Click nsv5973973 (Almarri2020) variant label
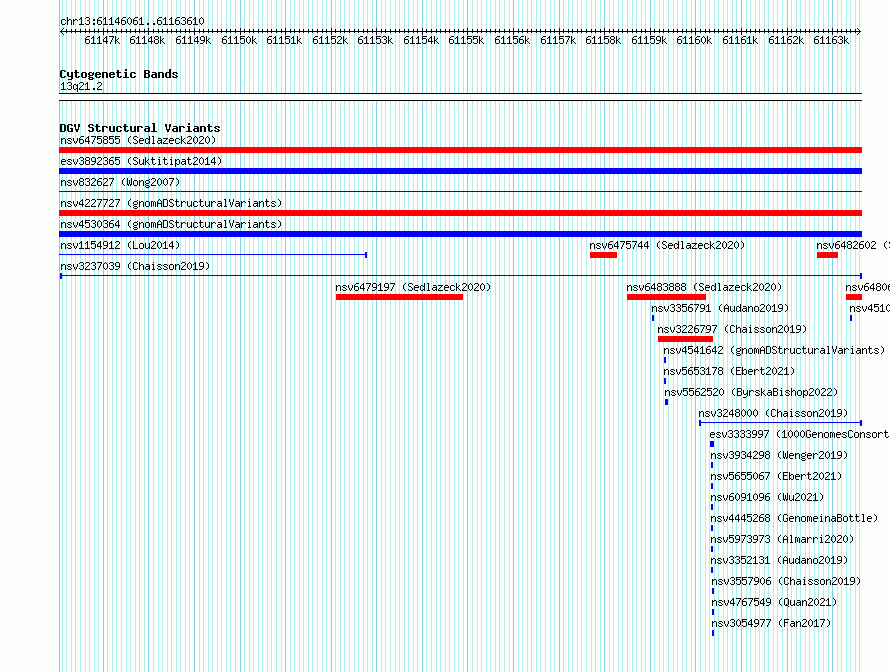Screen dimensions: 890x672 point(783,539)
